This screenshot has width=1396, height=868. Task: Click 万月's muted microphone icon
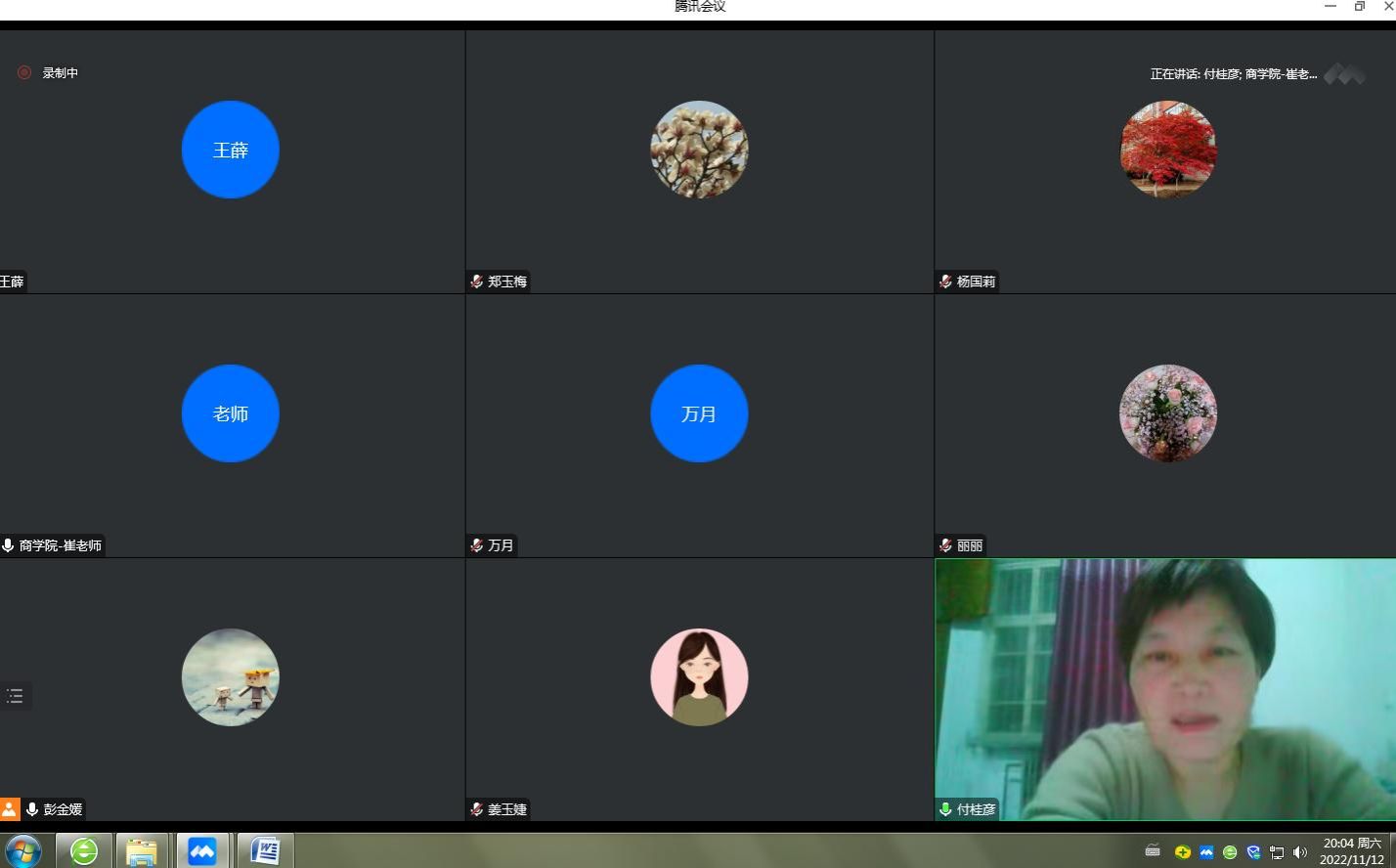coord(477,545)
